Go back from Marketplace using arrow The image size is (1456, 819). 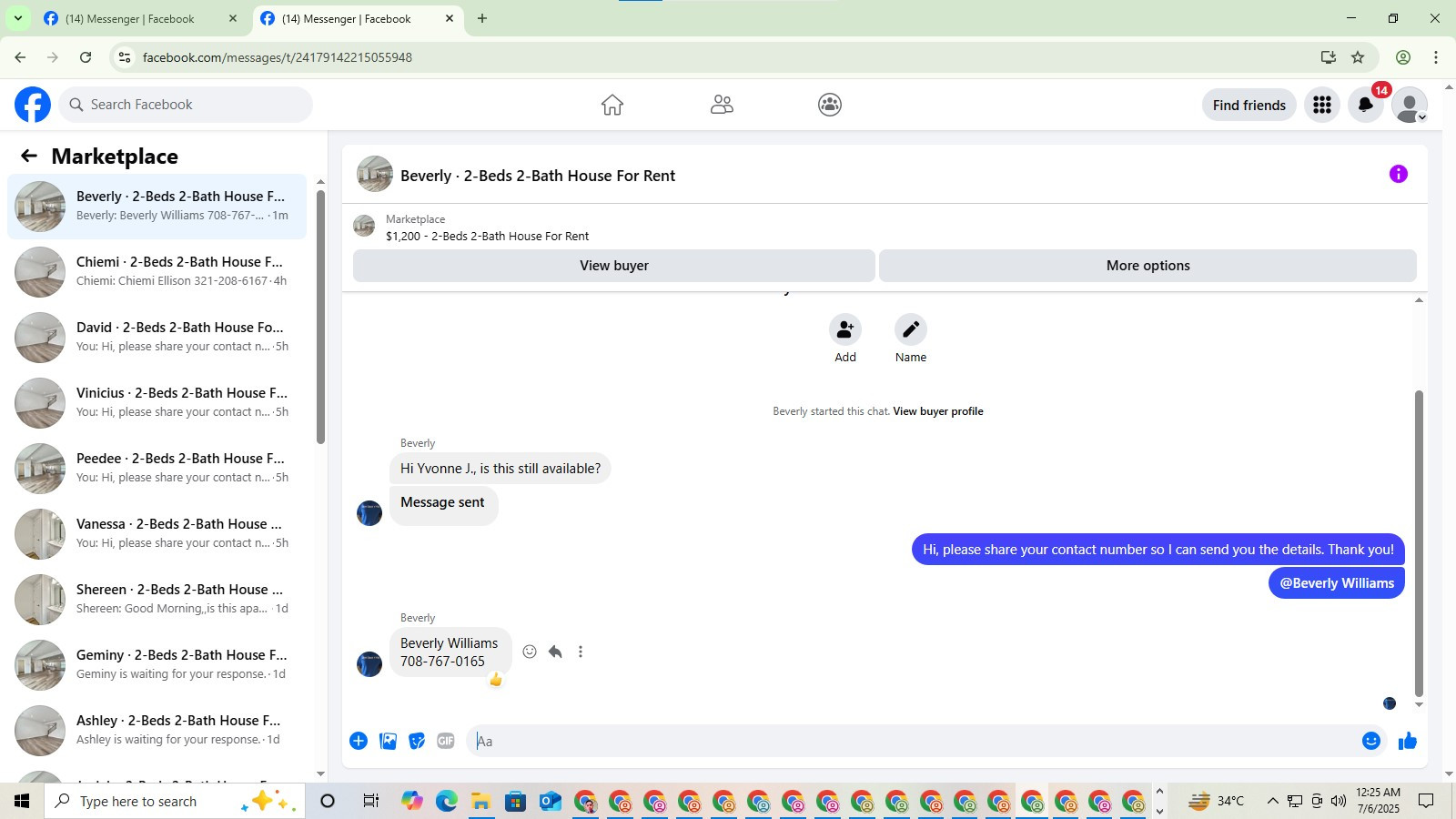click(x=29, y=157)
